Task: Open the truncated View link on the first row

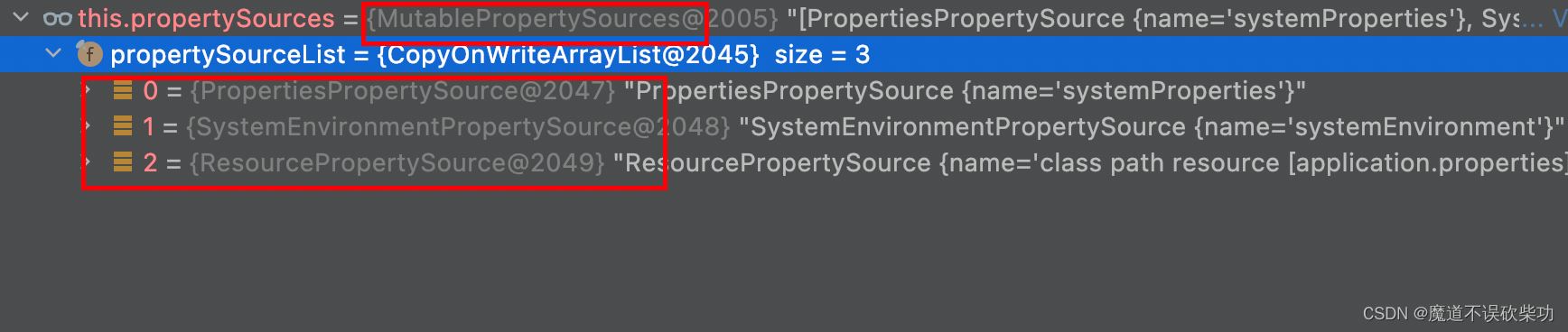Action: point(1559,19)
